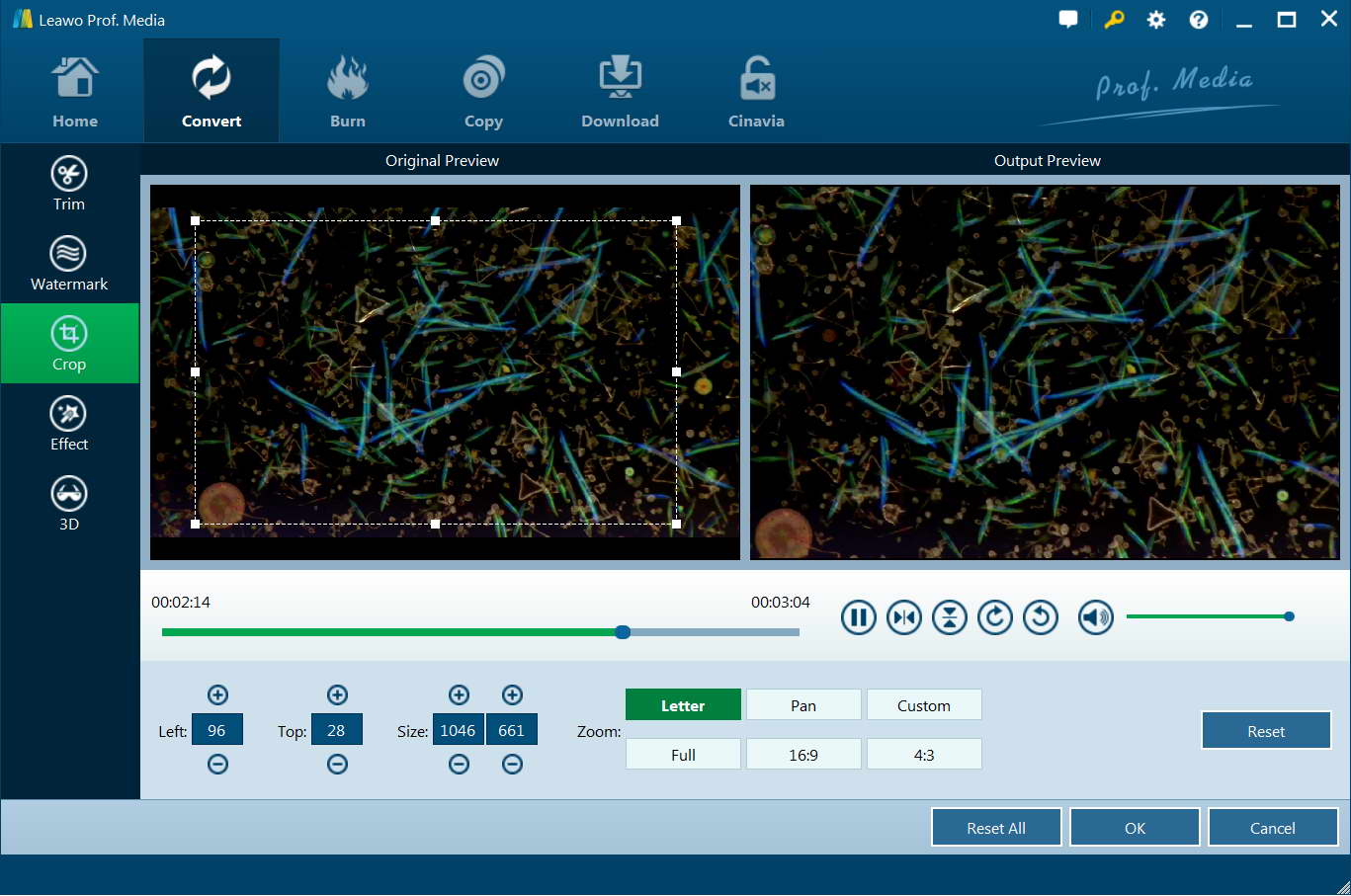Open the feedback chat bubble icon
This screenshot has height=896, width=1351.
(1068, 20)
